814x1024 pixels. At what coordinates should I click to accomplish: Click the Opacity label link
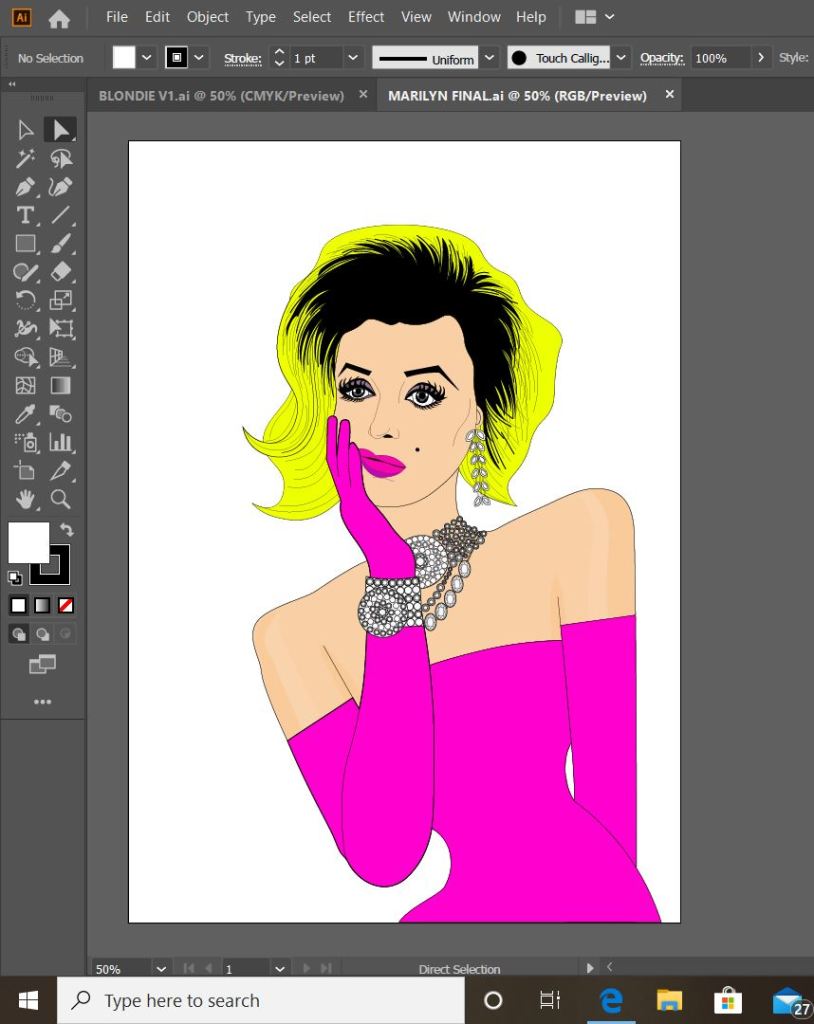662,58
